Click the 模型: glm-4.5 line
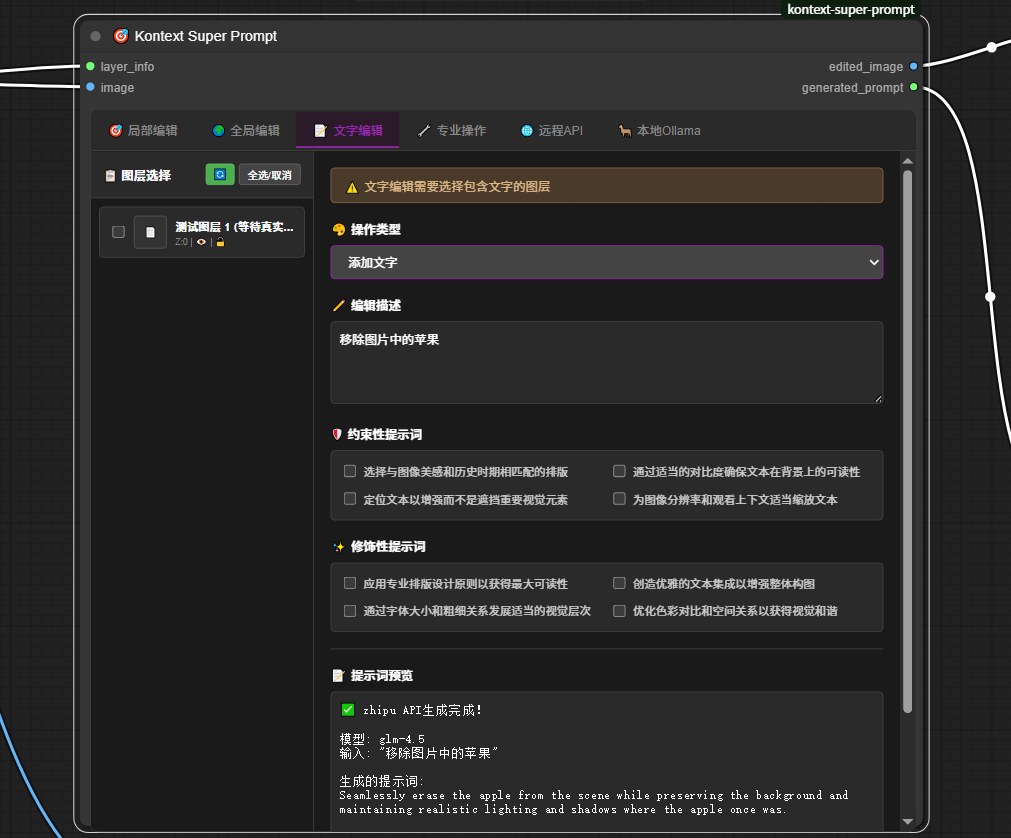Screen dimensions: 1011x838 coord(382,739)
